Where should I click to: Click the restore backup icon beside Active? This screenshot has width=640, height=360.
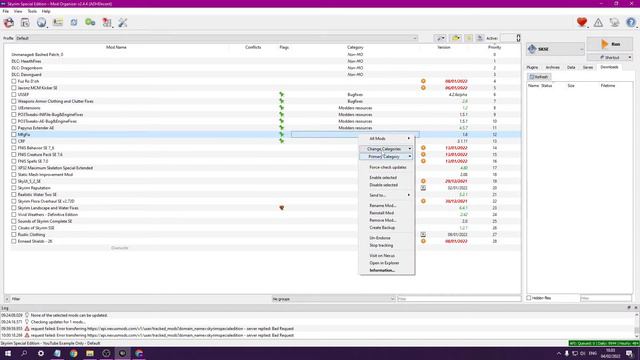point(469,38)
